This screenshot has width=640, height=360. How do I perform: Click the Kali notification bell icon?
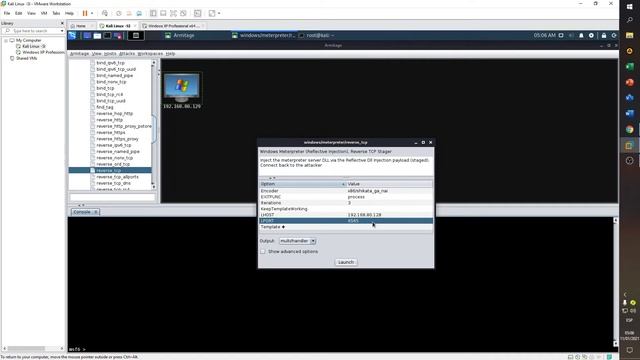click(581, 36)
